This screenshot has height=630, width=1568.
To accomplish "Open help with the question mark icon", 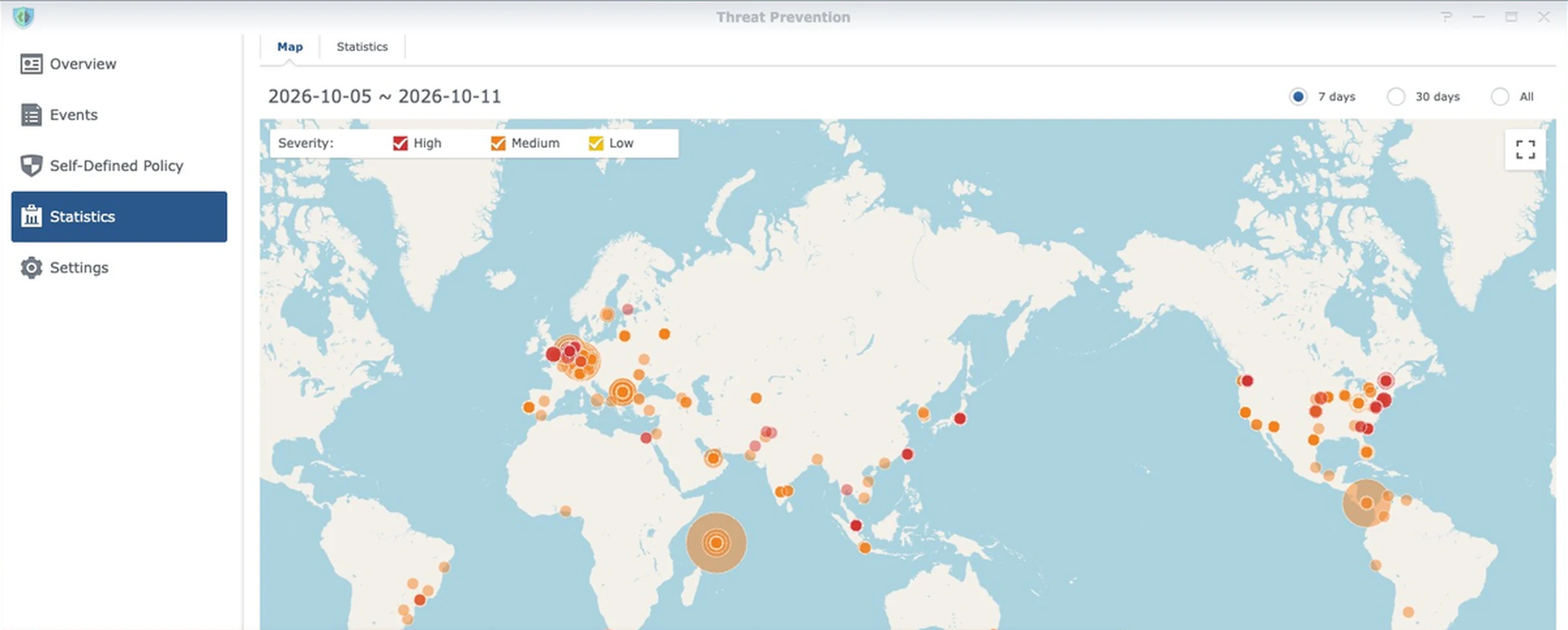I will pyautogui.click(x=1446, y=17).
